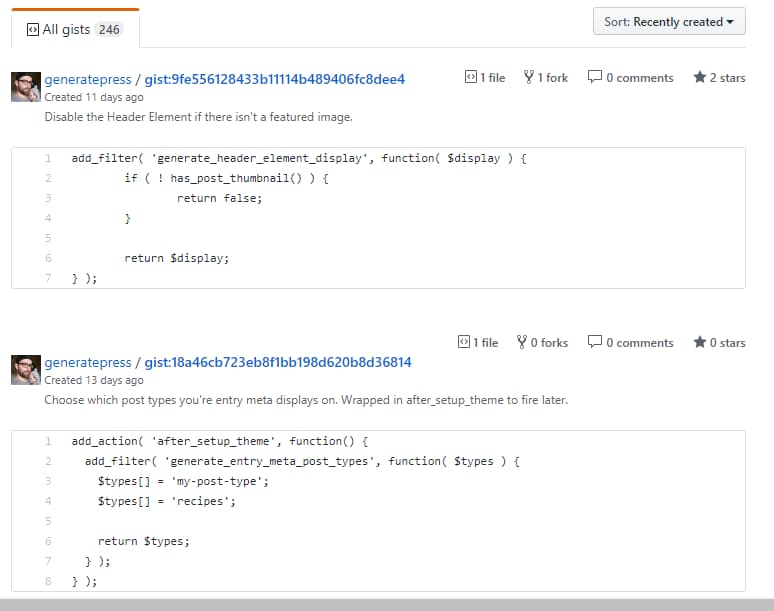Open generatepress link on second gist
Viewport: 774px width, 611px height.
(x=88, y=362)
